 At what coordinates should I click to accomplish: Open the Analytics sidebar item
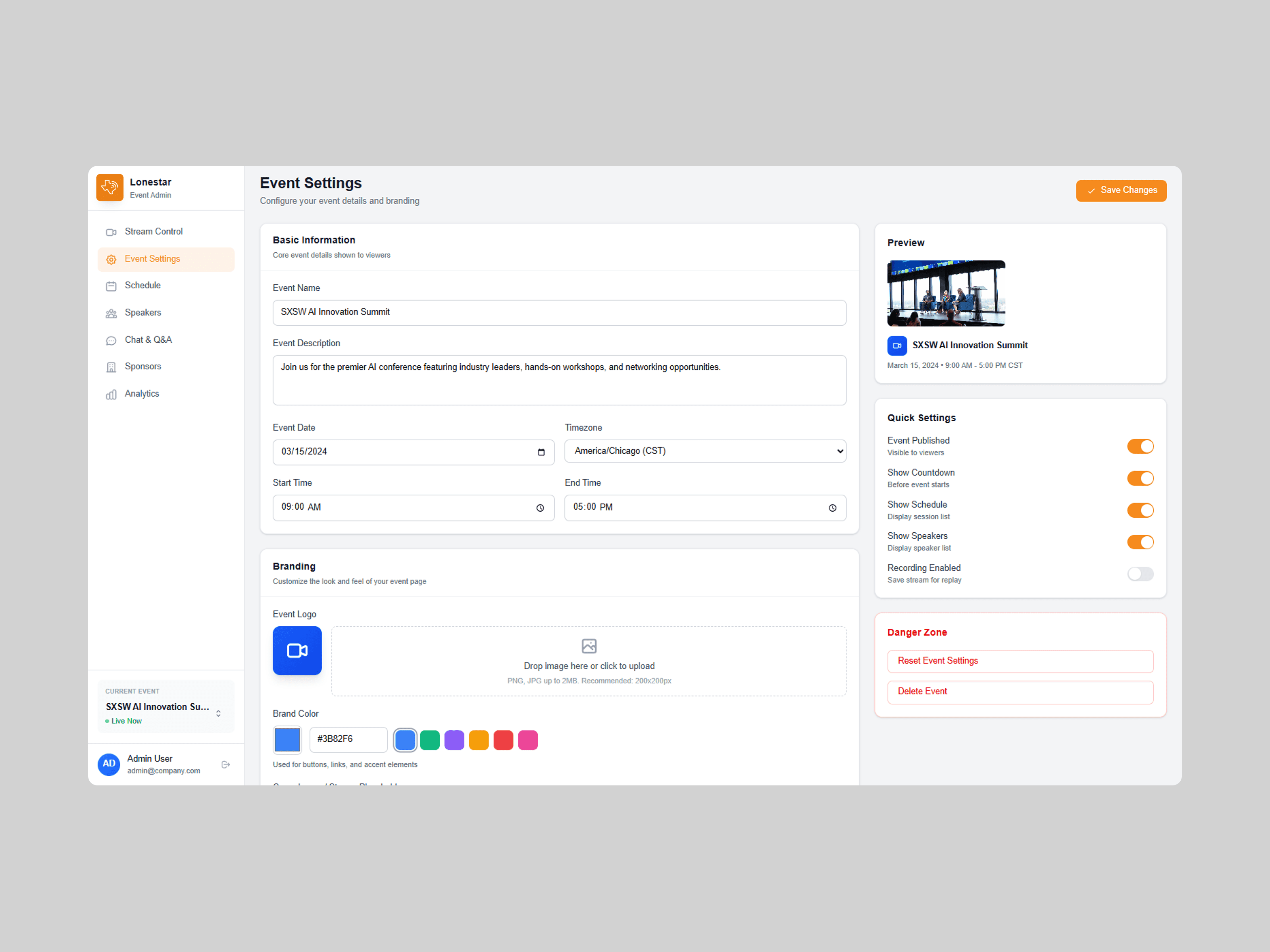142,393
